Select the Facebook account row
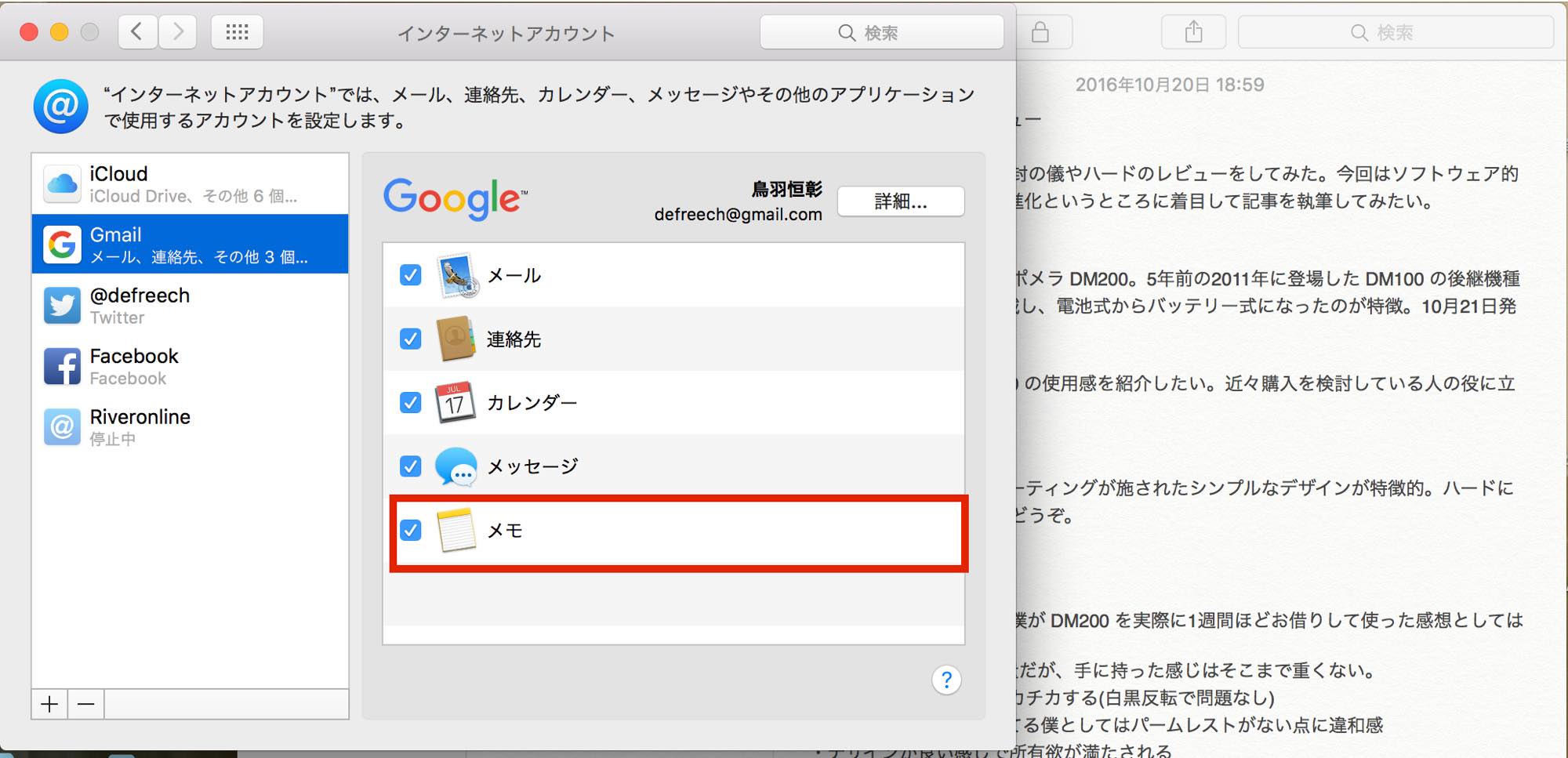This screenshot has height=758, width=1568. (x=190, y=365)
